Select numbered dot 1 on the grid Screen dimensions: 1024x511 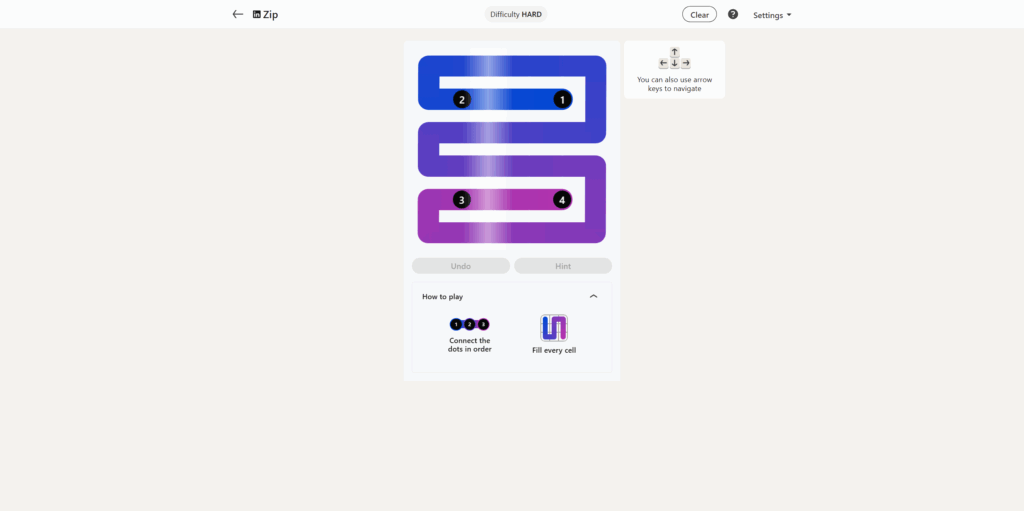click(x=562, y=100)
